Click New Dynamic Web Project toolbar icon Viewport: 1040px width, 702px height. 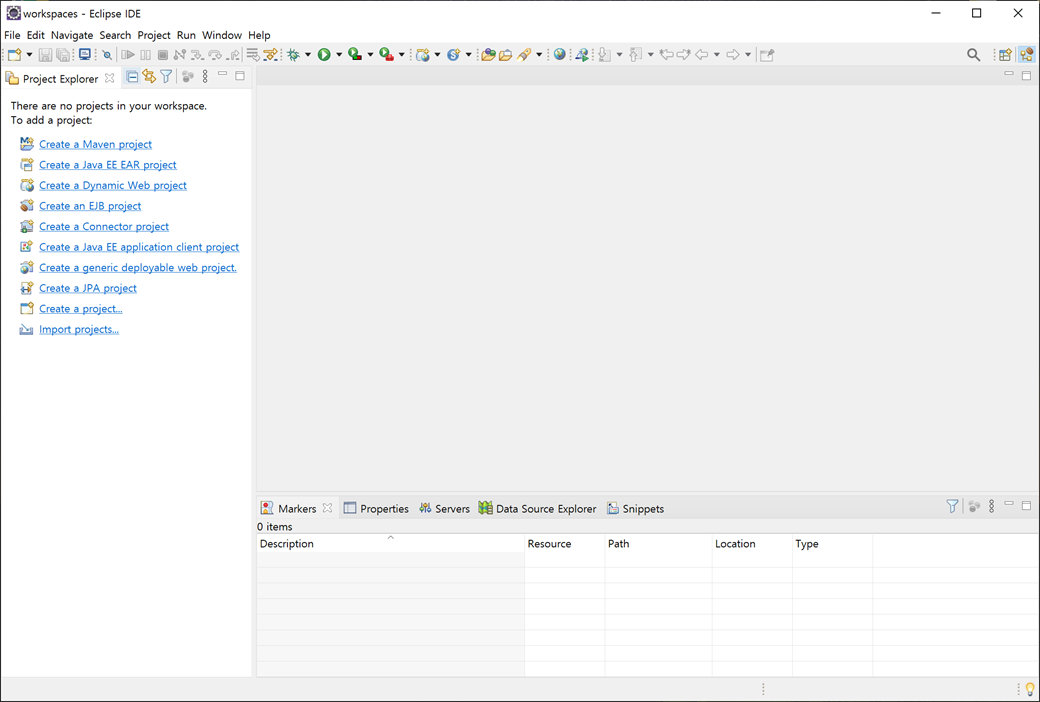[x=422, y=55]
